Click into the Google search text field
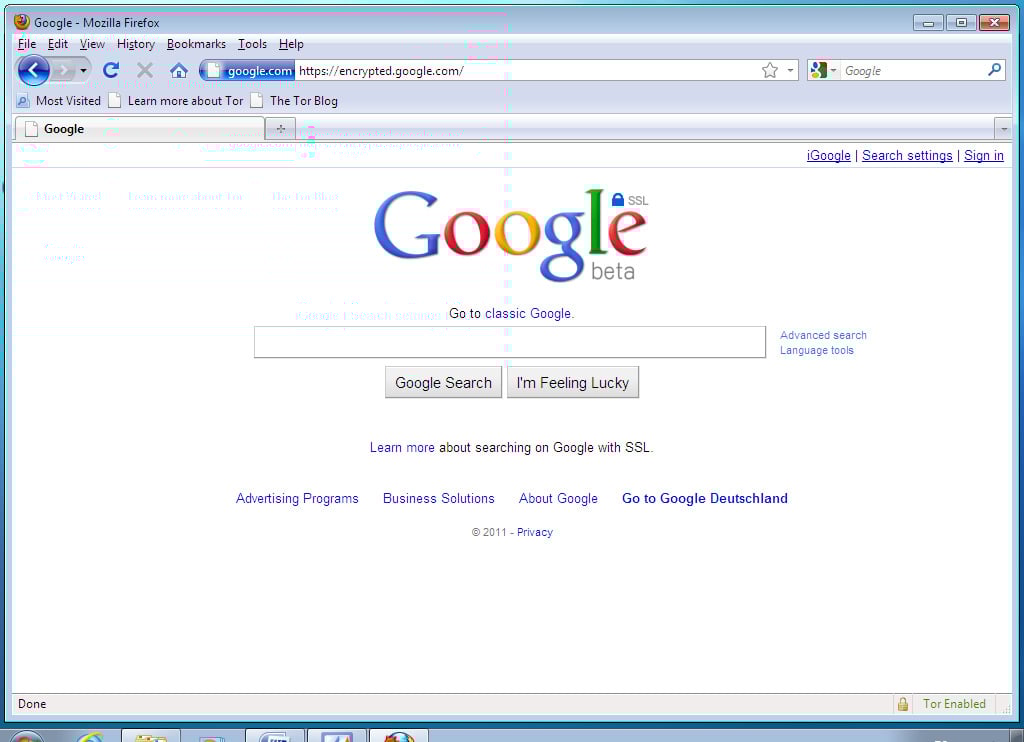This screenshot has width=1024, height=742. [x=509, y=342]
